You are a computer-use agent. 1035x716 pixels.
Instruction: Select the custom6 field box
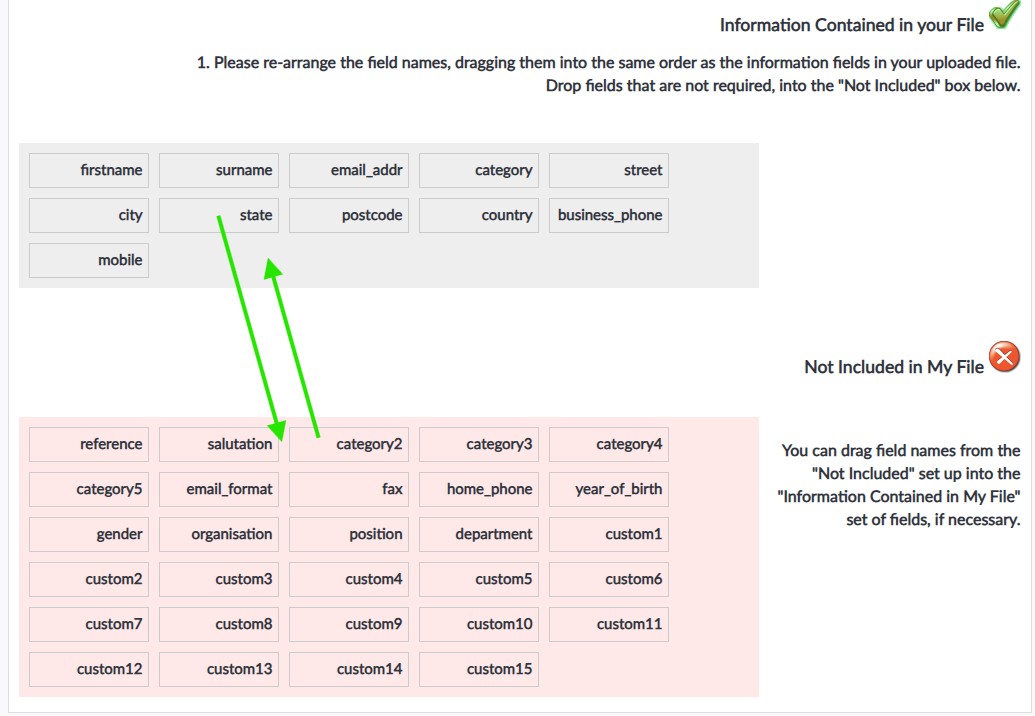[609, 579]
